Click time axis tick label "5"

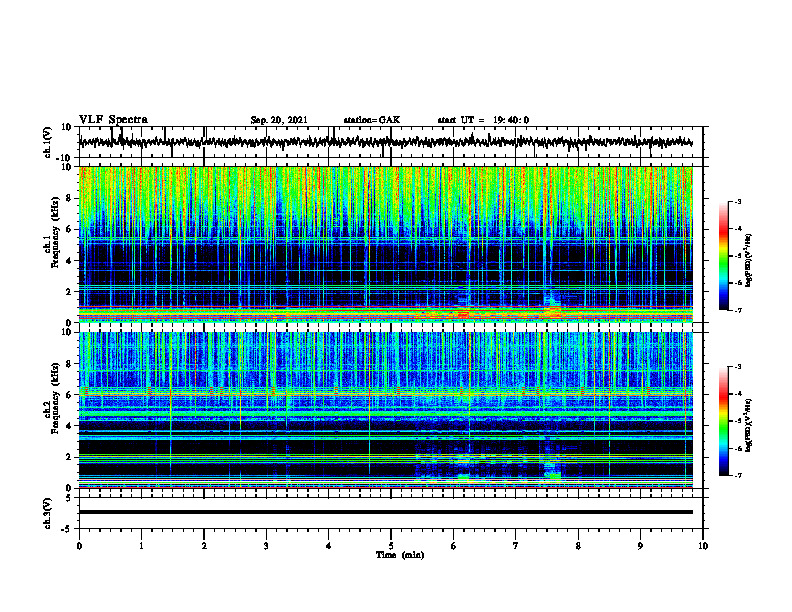(391, 546)
